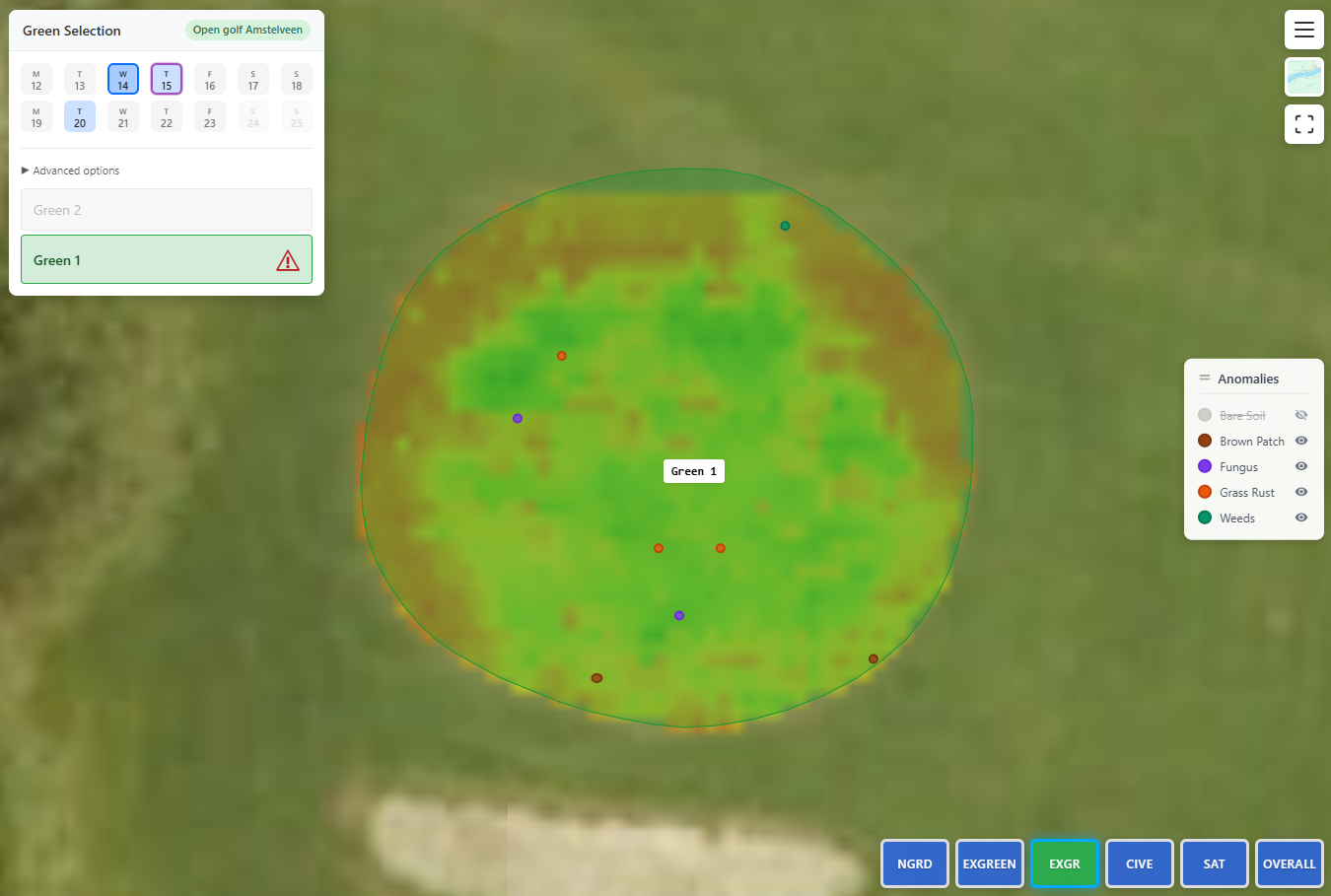Click the fullscreen view icon
This screenshot has width=1331, height=896.
coord(1303,123)
